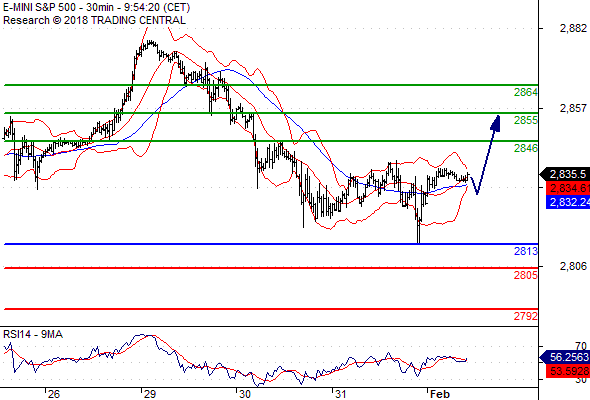Click the red 2,834.61 price tag

click(568, 188)
